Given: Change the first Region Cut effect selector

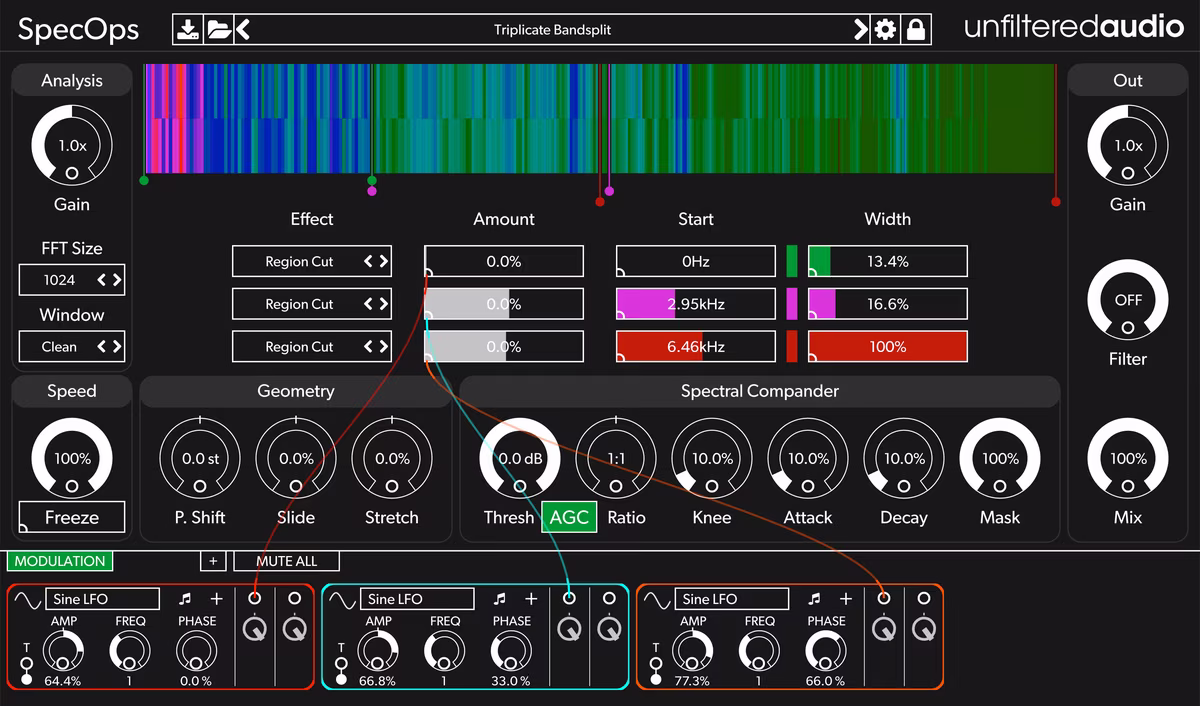Looking at the screenshot, I should (311, 261).
